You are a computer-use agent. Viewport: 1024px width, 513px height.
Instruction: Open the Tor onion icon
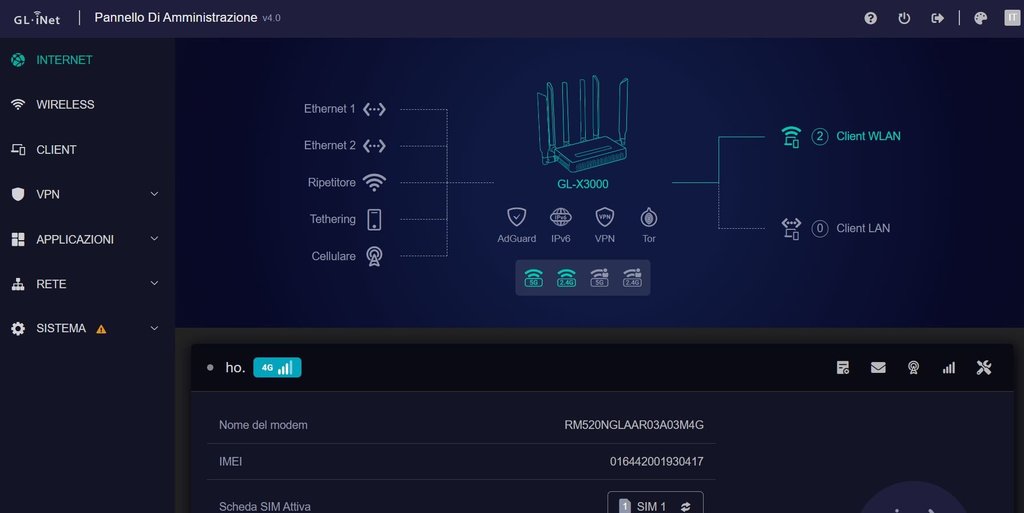point(648,217)
